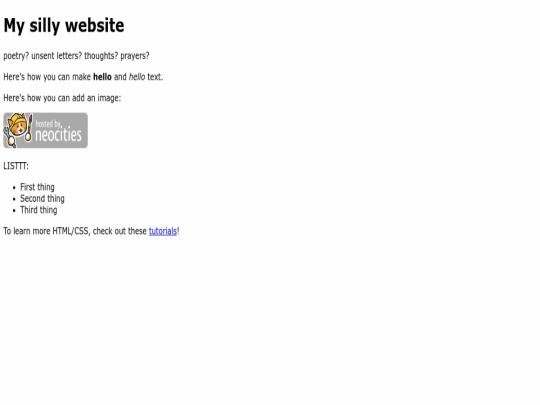Click the 'LISTTT:' label text
The width and height of the screenshot is (540, 405).
(x=16, y=166)
